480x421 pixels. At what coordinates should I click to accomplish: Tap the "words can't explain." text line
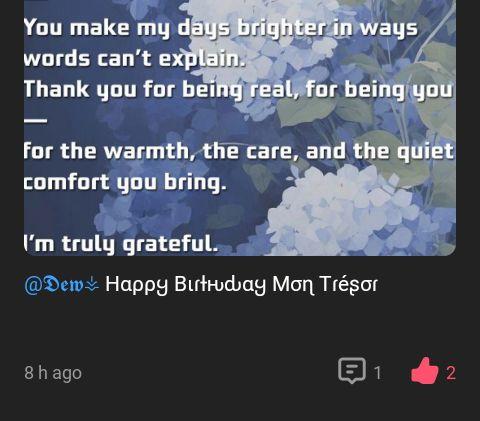coord(135,59)
